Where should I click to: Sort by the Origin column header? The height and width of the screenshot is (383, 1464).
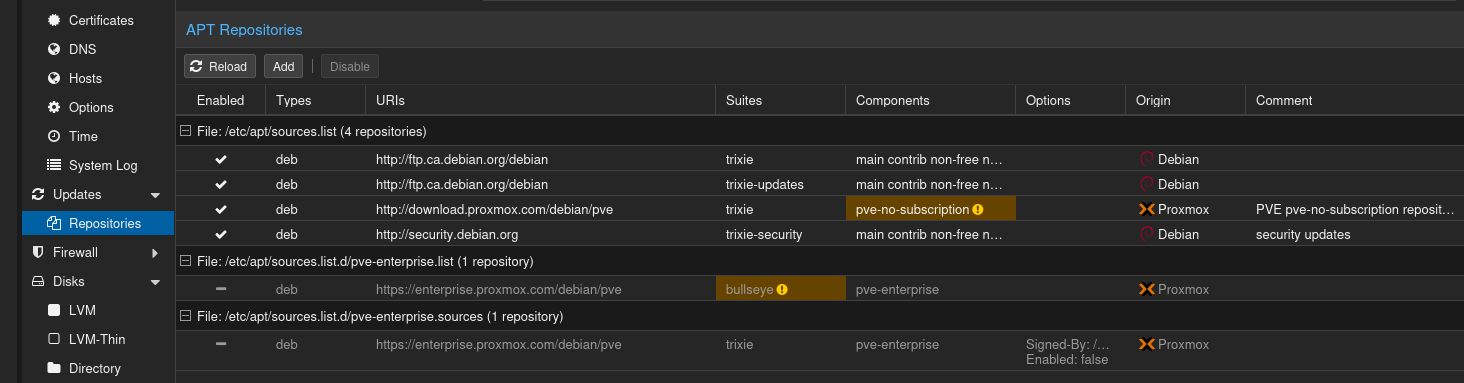[x=1185, y=100]
